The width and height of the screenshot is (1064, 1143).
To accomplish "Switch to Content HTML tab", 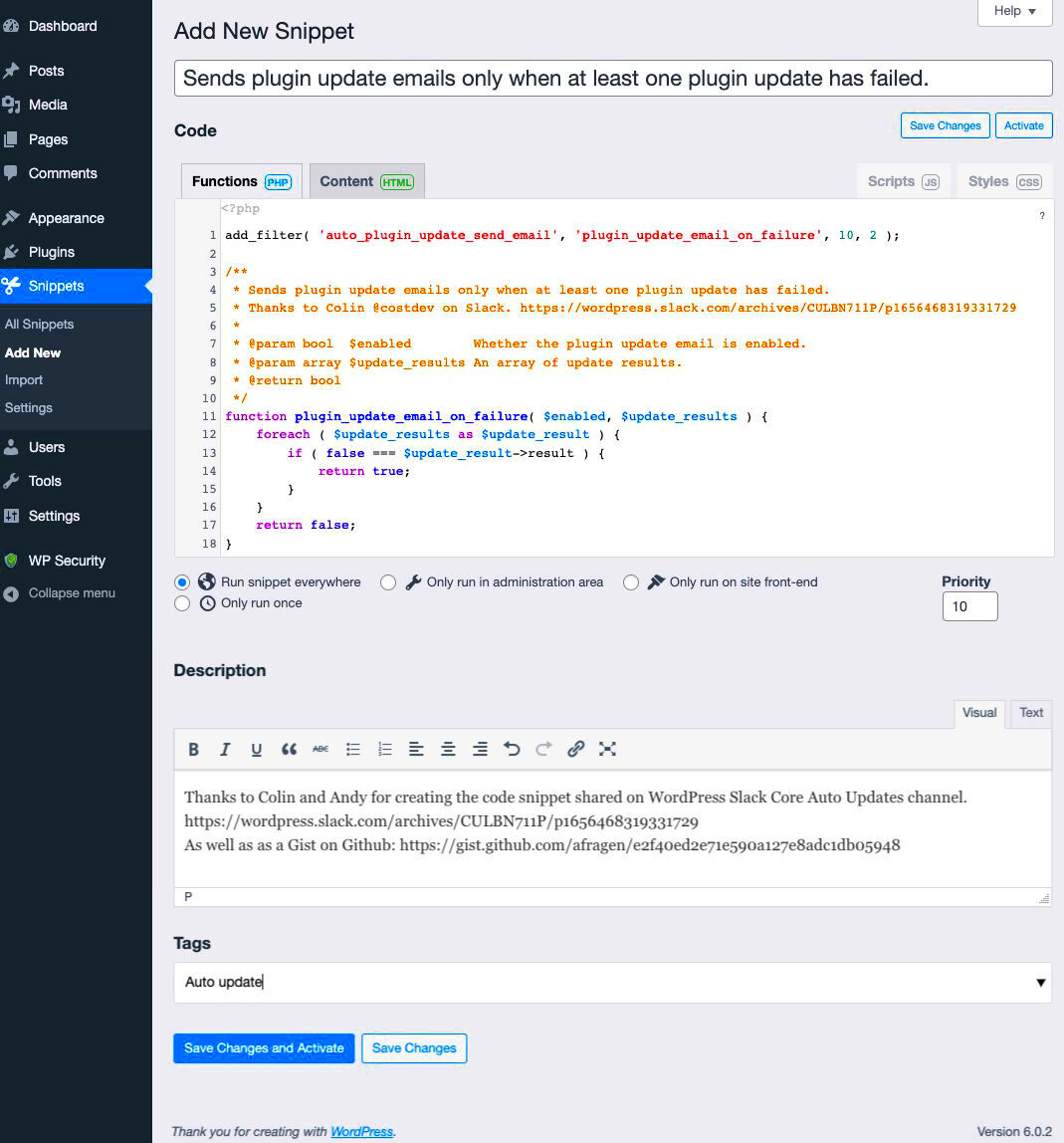I will click(x=366, y=181).
